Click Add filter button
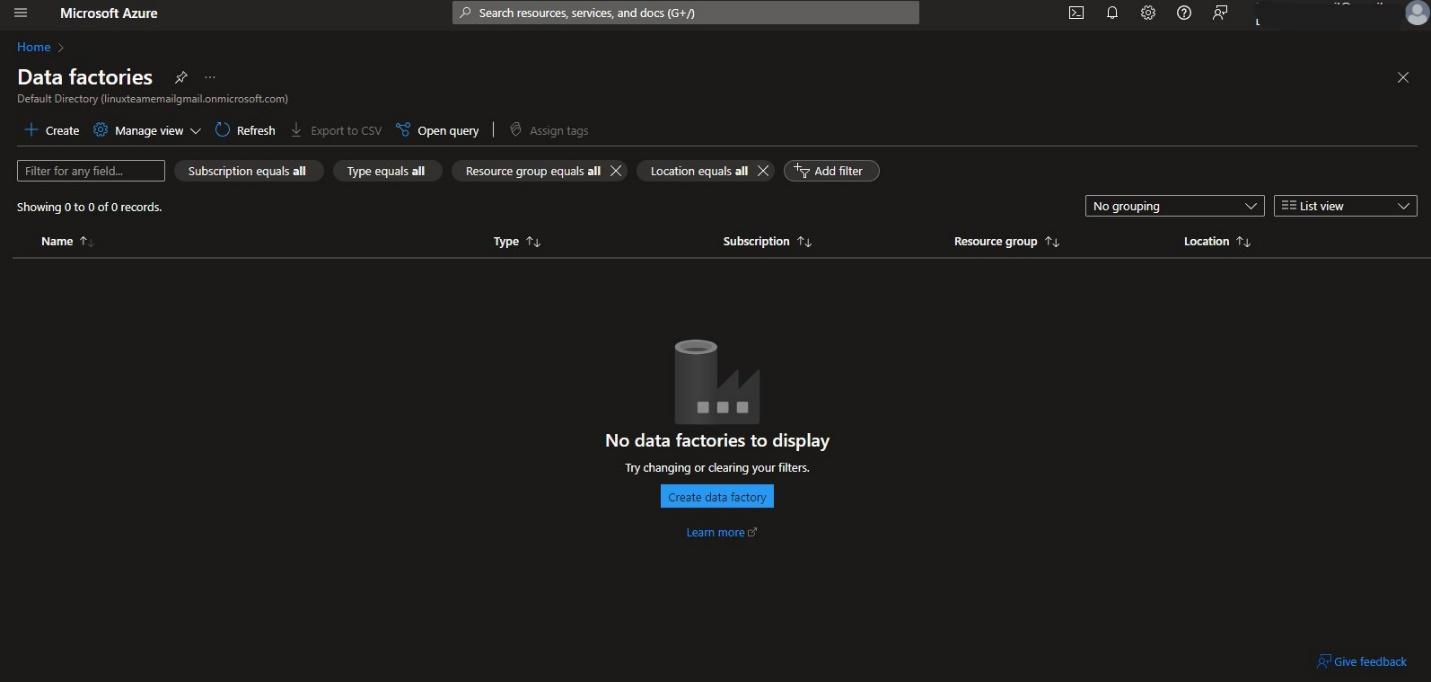 [x=831, y=171]
